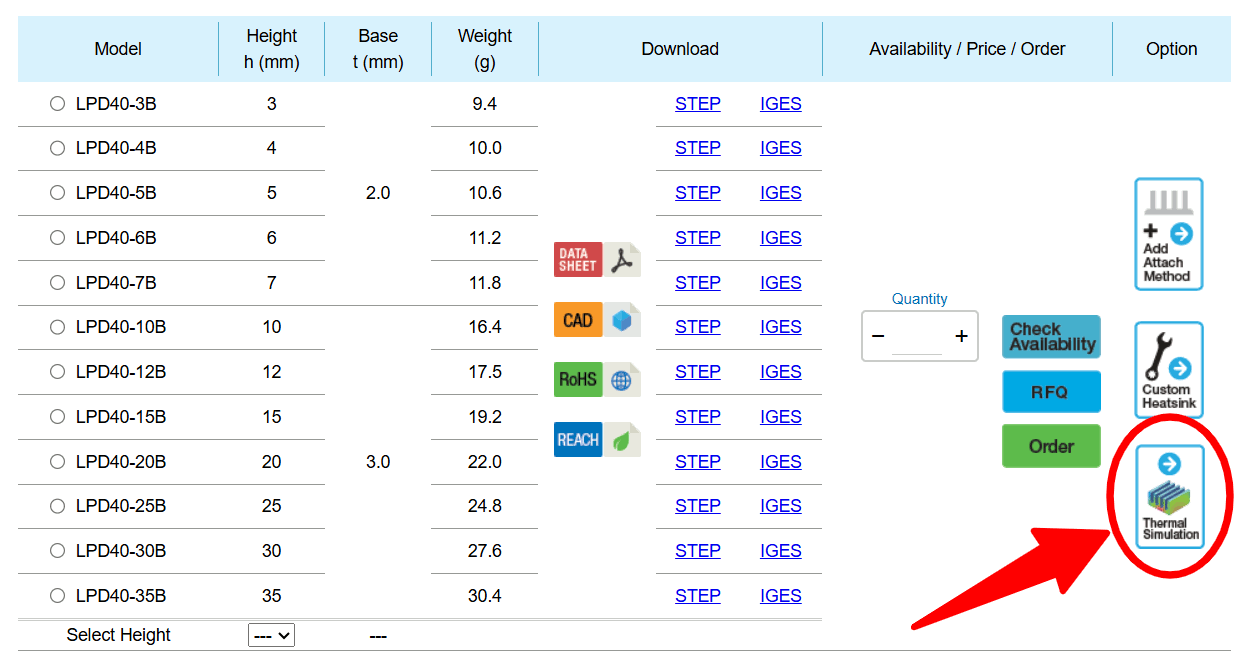This screenshot has height=667, width=1254.
Task: Open the Custom Heatsink option
Action: pyautogui.click(x=1168, y=369)
